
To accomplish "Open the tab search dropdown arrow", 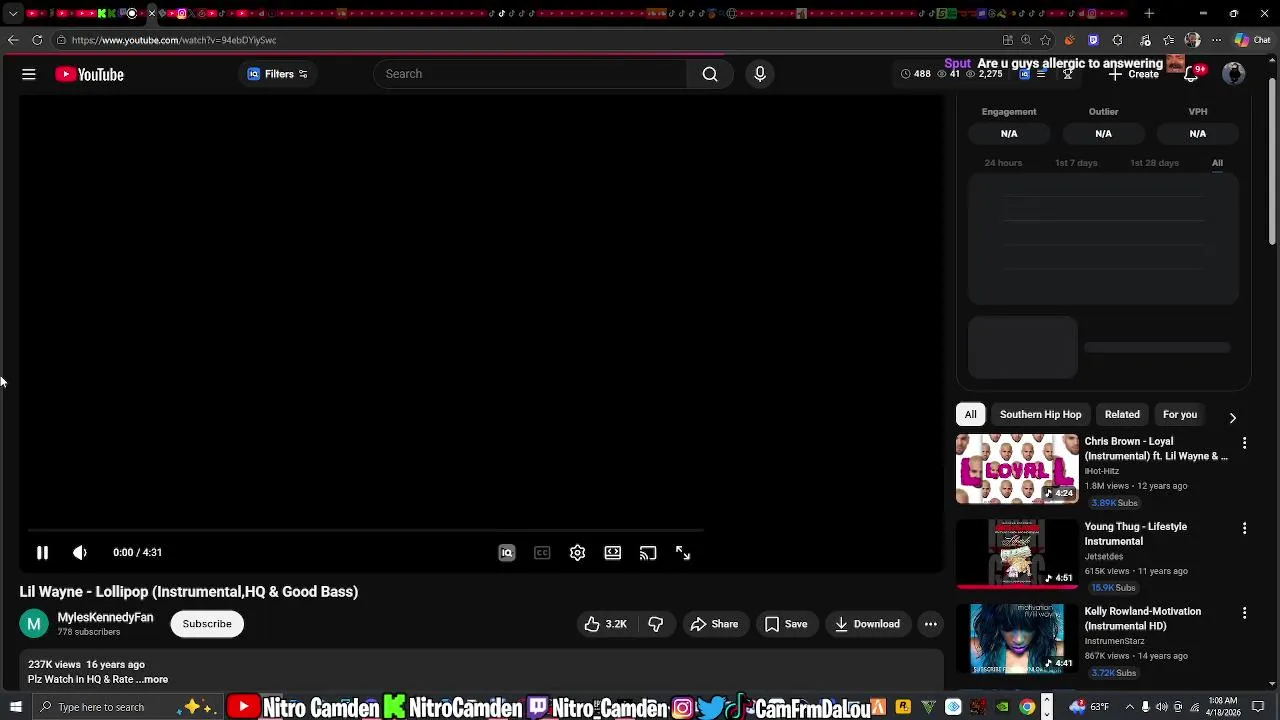I will (13, 14).
